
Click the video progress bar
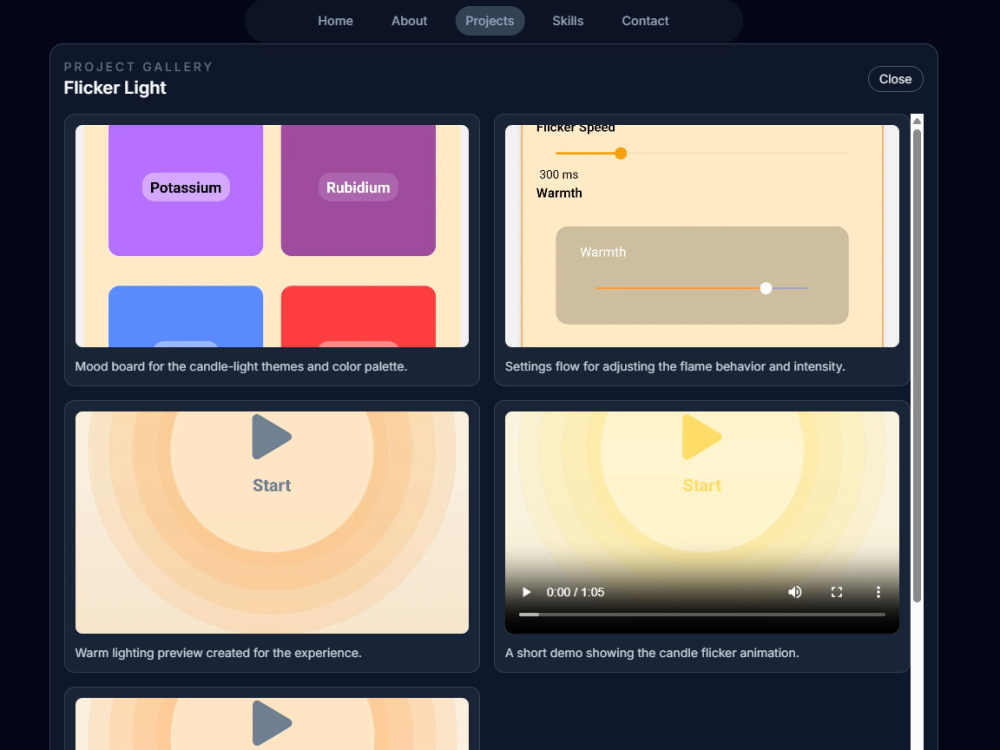click(x=702, y=615)
